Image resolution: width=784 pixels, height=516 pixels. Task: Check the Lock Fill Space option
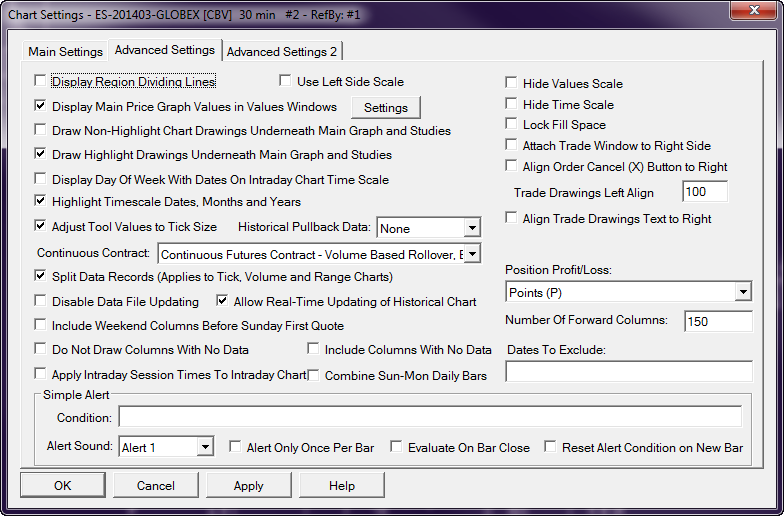(511, 124)
